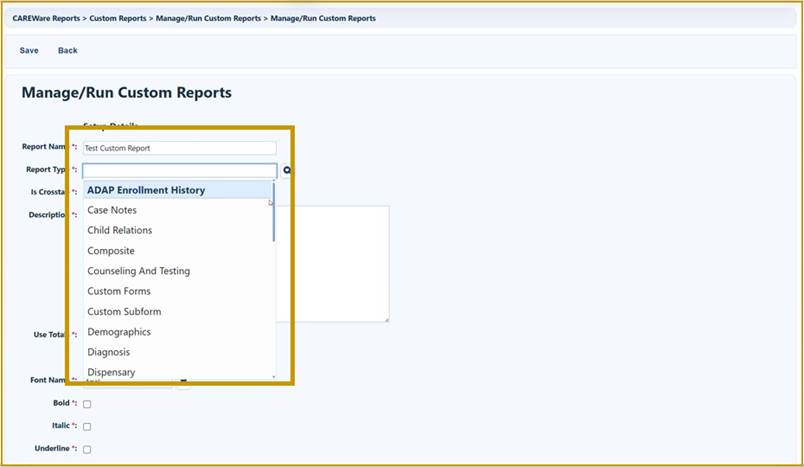This screenshot has height=467, width=804.
Task: Select Custom Forms from dropdown
Action: click(x=178, y=291)
